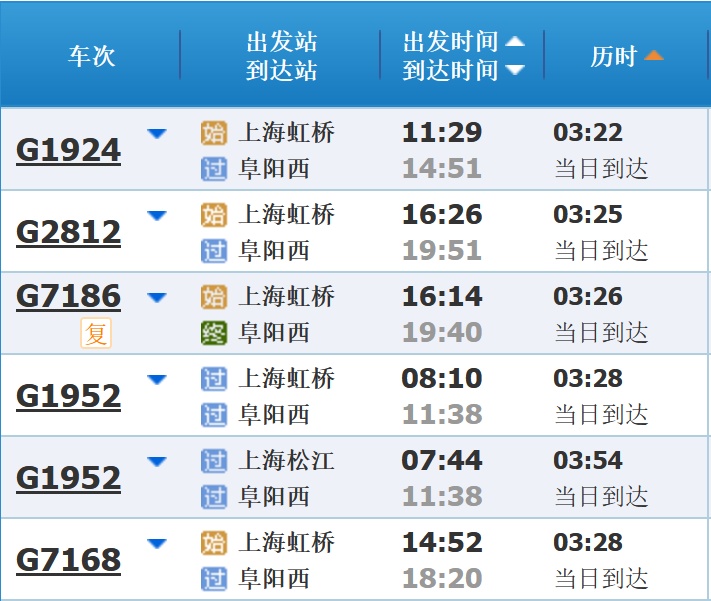The image size is (711, 601).
Task: Click the terminal-station icon for G7186
Action: [x=214, y=332]
